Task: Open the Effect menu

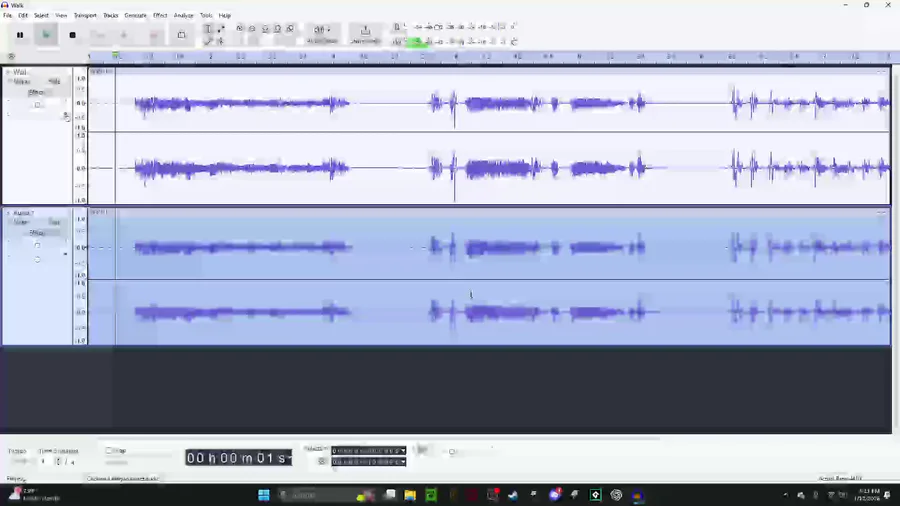Action: (x=160, y=15)
